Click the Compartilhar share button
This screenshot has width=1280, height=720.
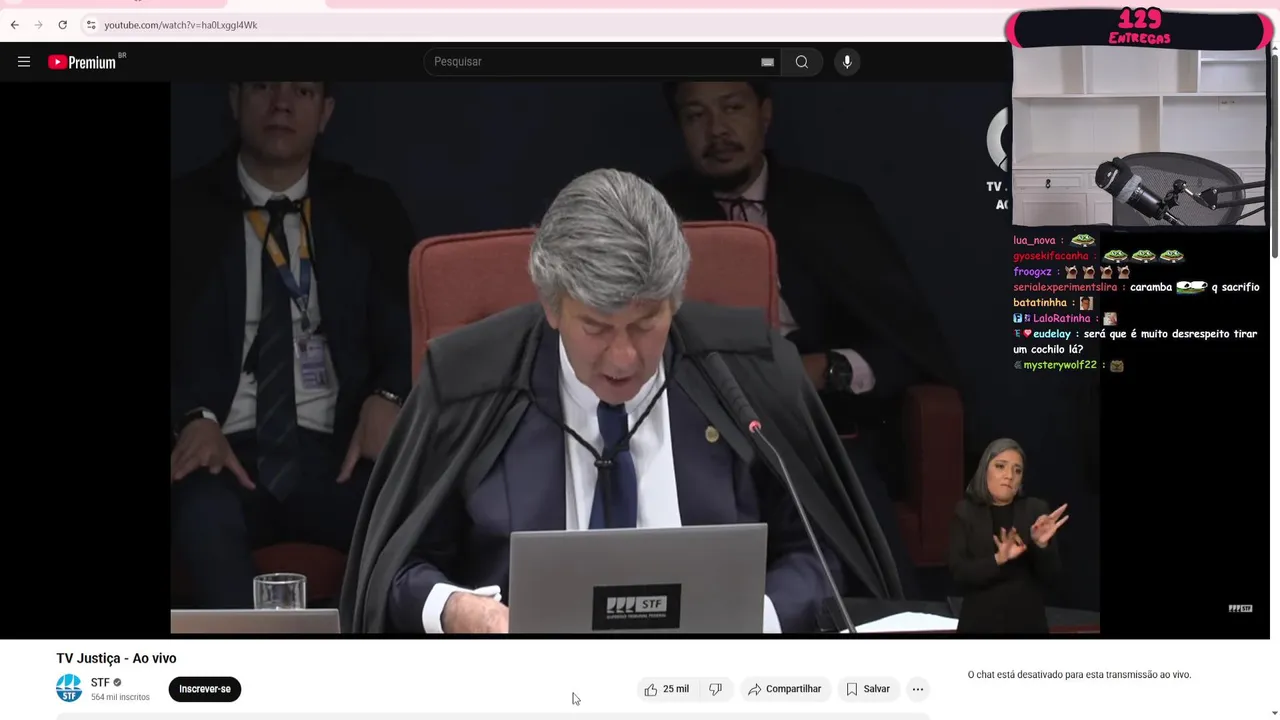[785, 689]
